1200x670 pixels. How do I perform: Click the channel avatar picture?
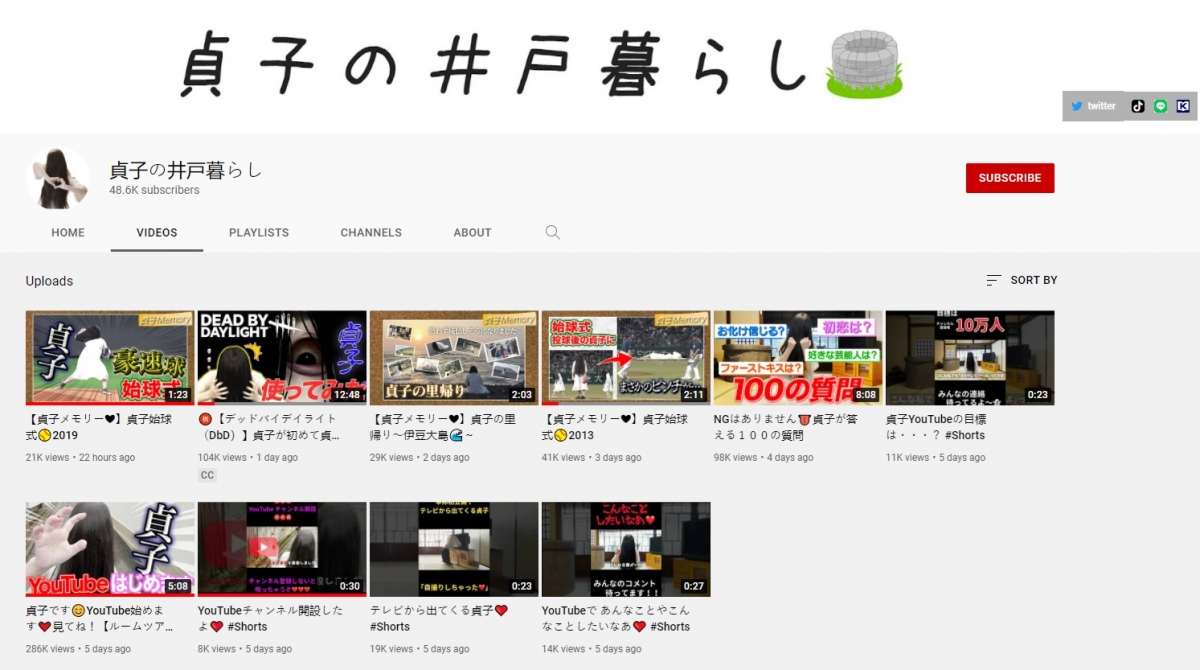pyautogui.click(x=58, y=178)
